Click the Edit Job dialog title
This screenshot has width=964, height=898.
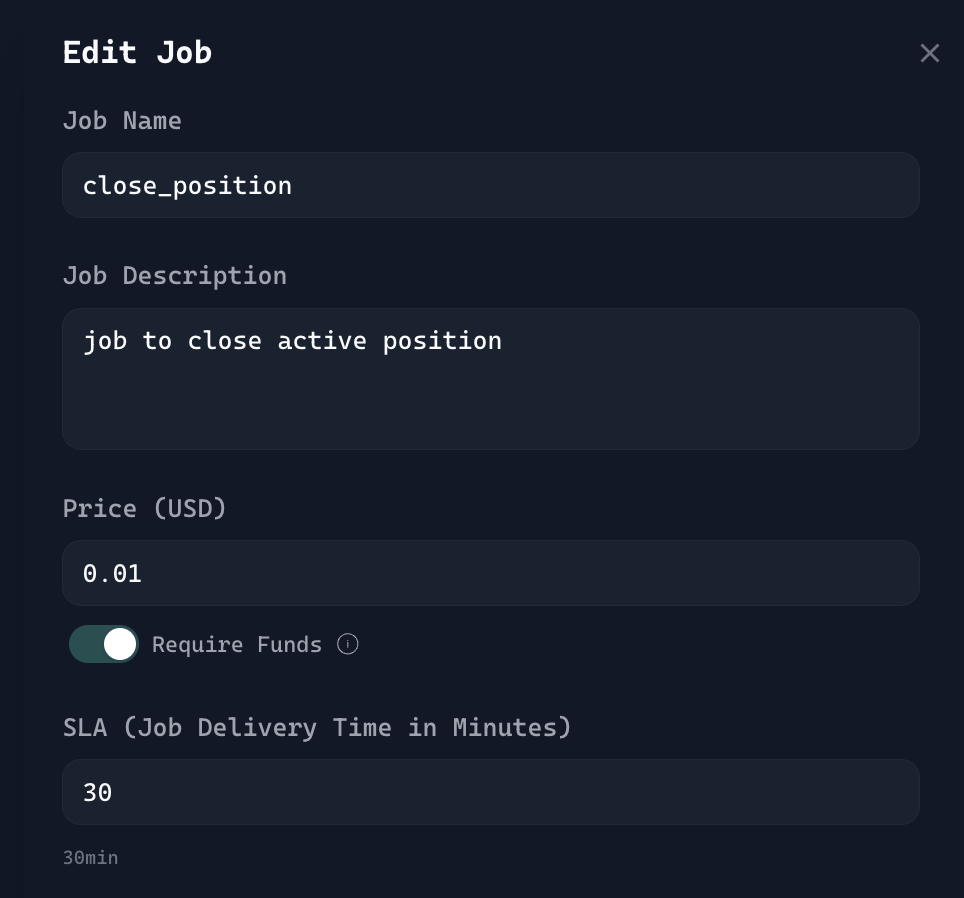coord(137,52)
